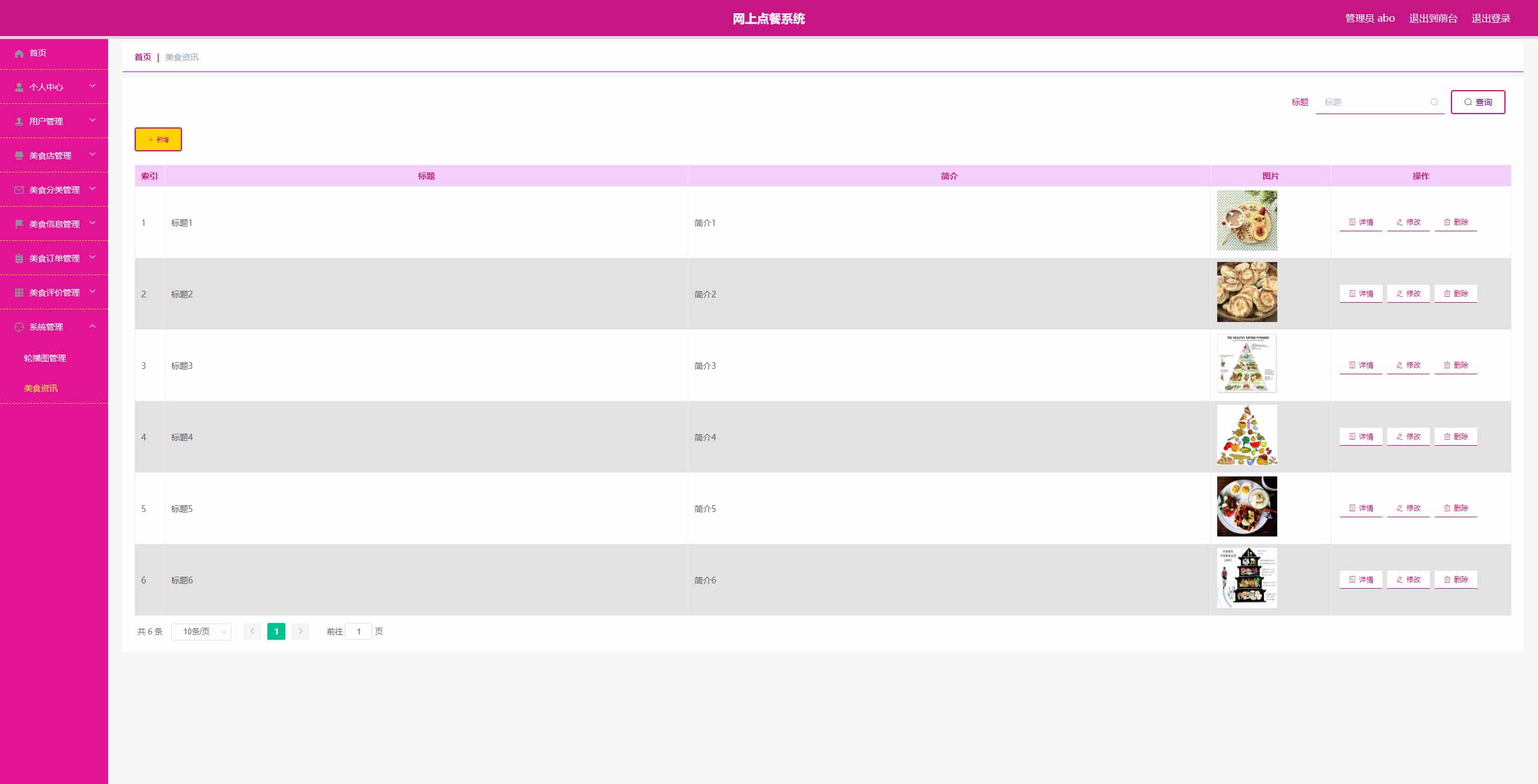
Task: Click 删除 for row 标题2
Action: [x=1456, y=294]
